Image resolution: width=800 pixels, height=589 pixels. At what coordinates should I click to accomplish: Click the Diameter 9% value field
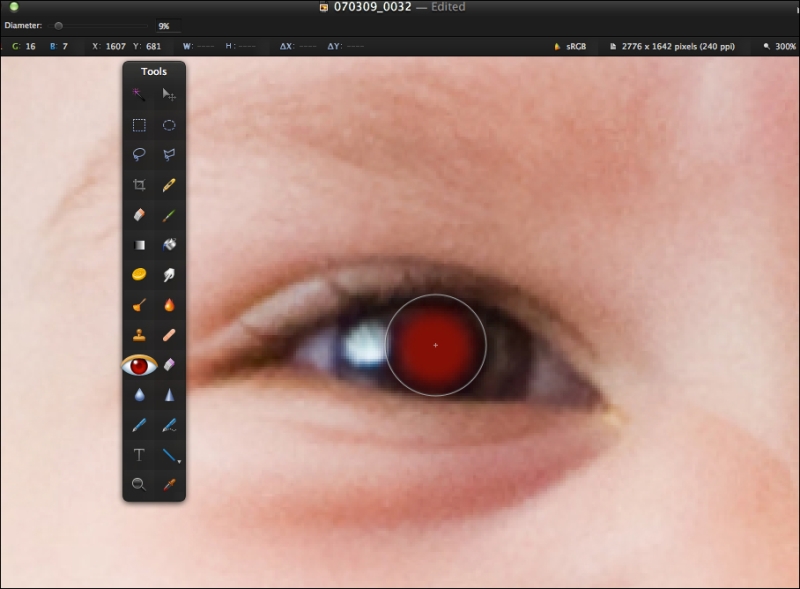click(x=168, y=26)
